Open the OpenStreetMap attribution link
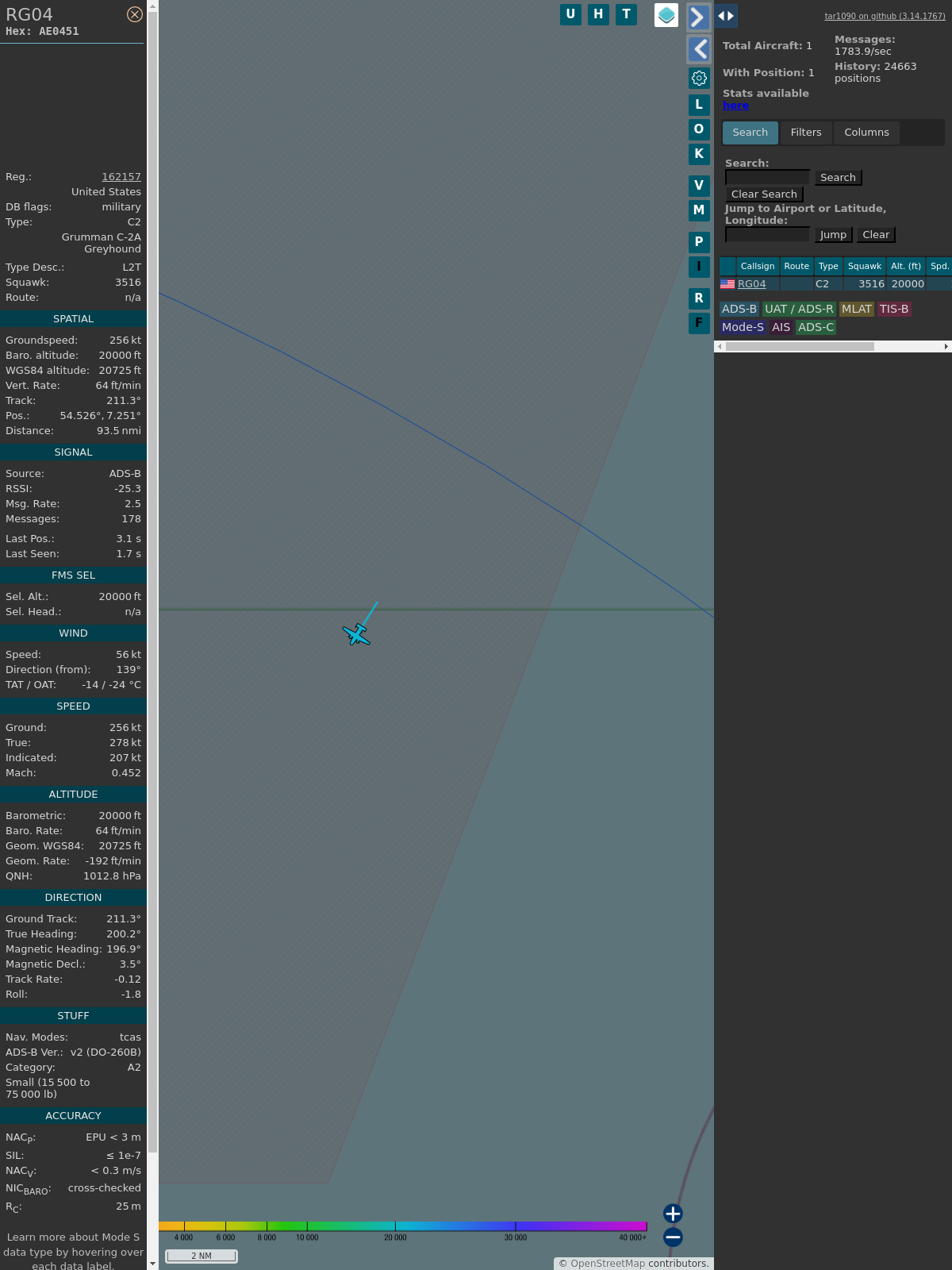952x1270 pixels. coord(608,1264)
